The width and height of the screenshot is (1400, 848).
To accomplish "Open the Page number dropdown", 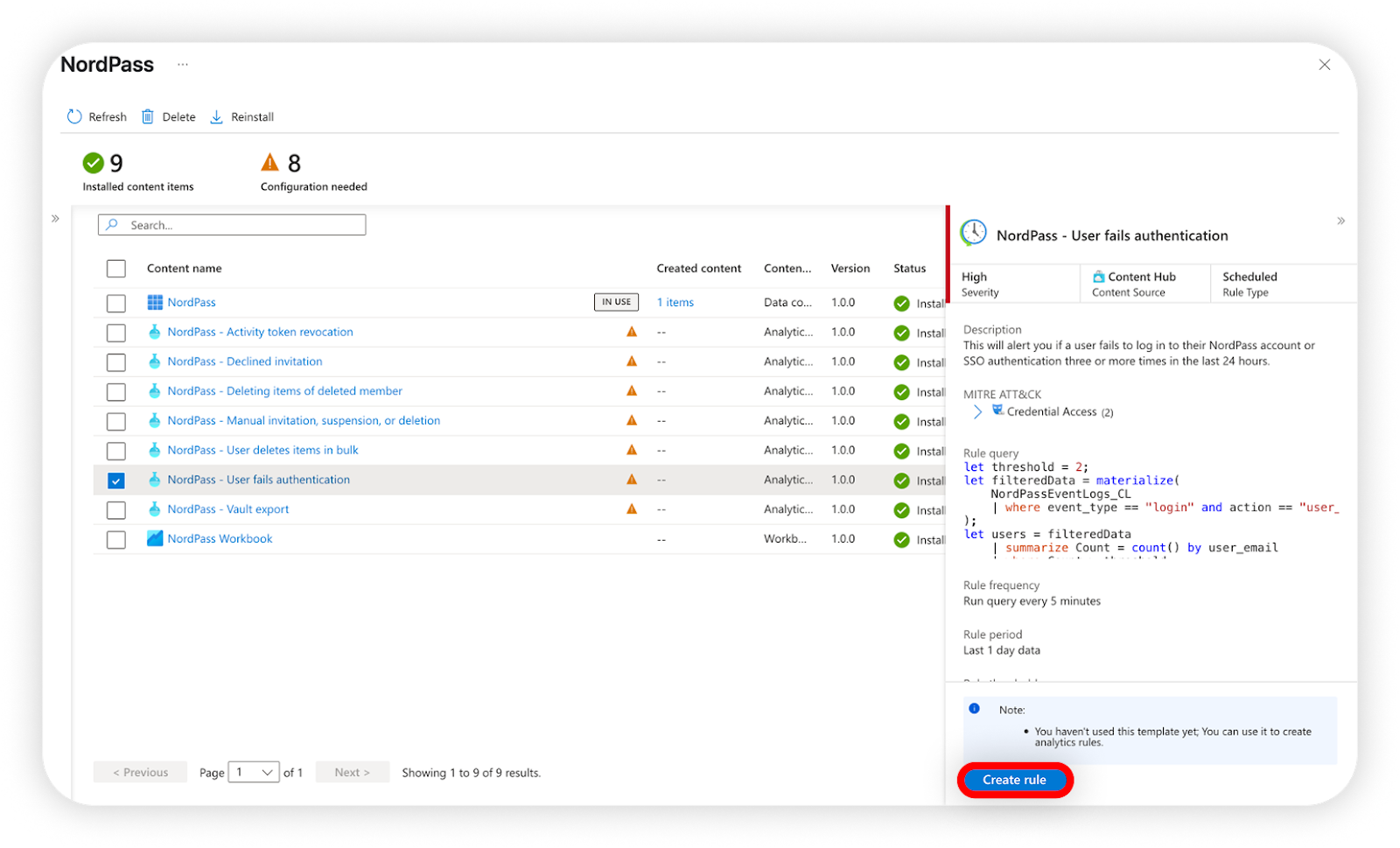I will coord(254,772).
